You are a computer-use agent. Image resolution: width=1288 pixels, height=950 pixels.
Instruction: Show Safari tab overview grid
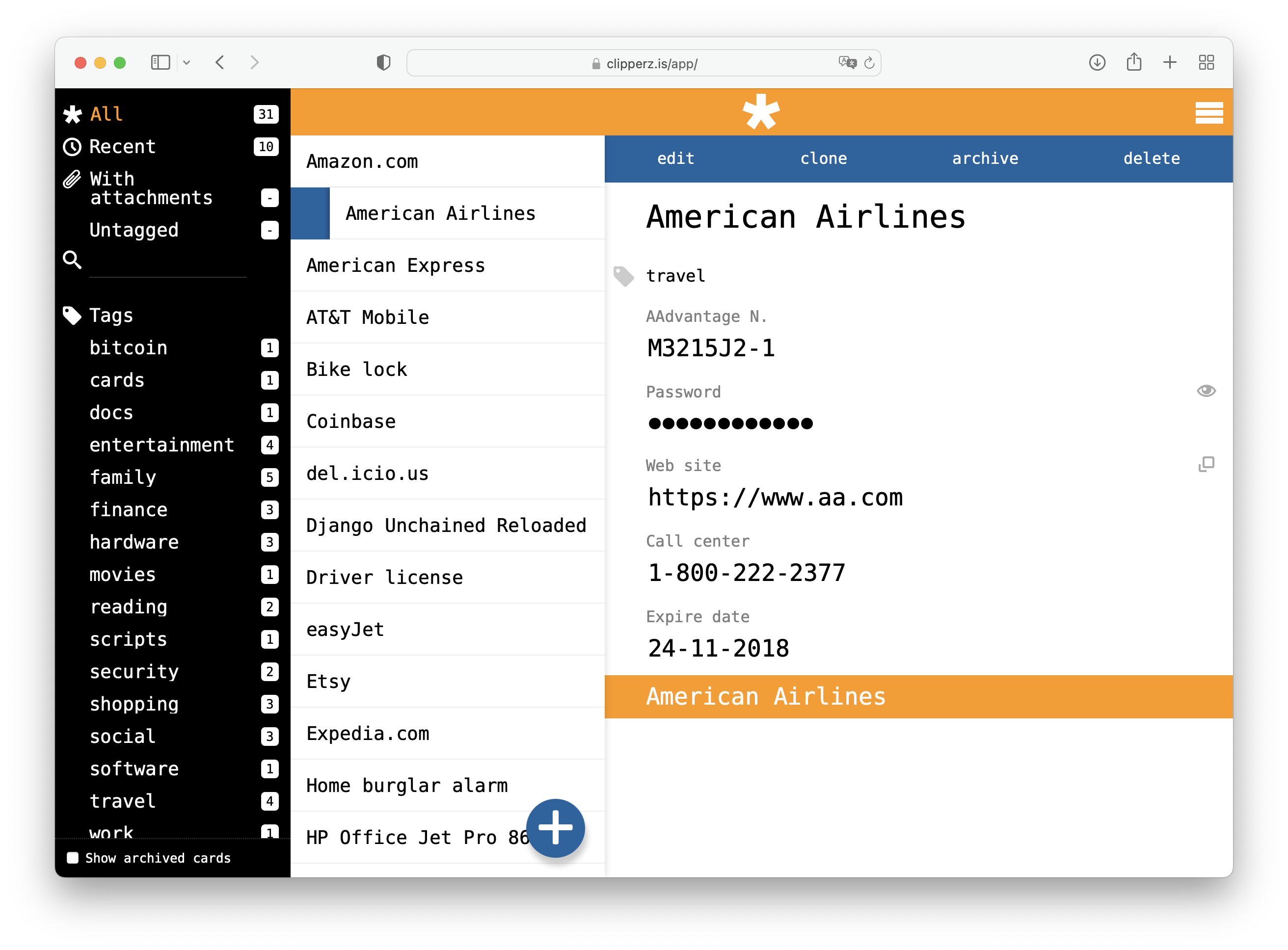pyautogui.click(x=1207, y=62)
